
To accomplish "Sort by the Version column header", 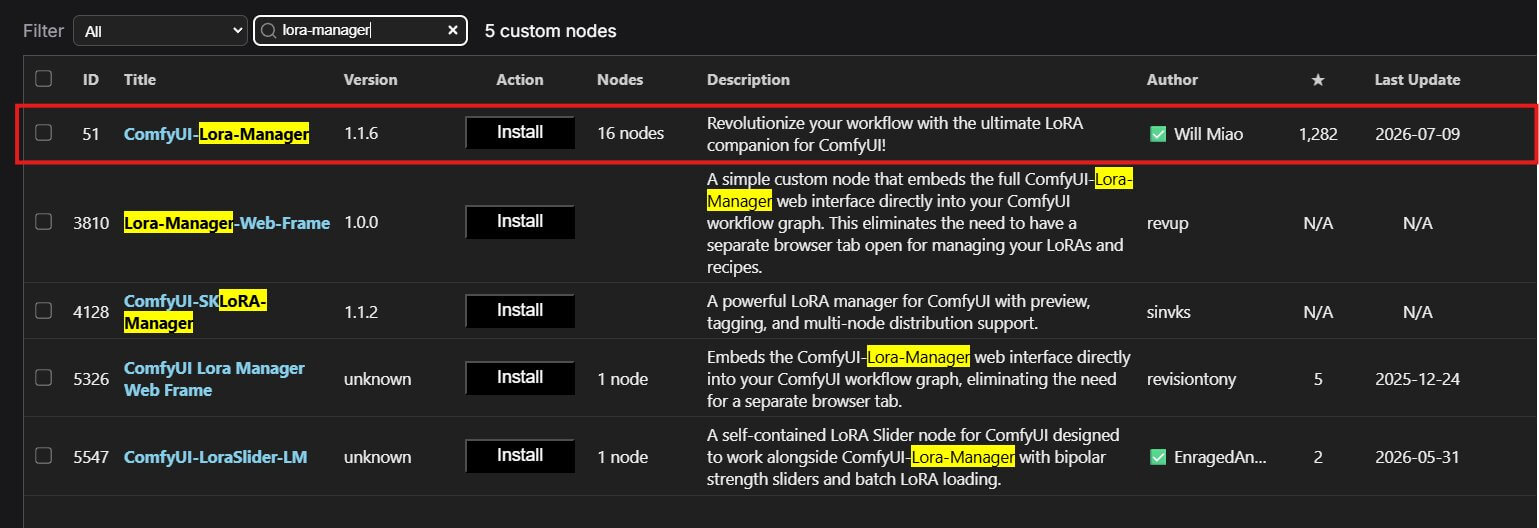I will tap(370, 79).
